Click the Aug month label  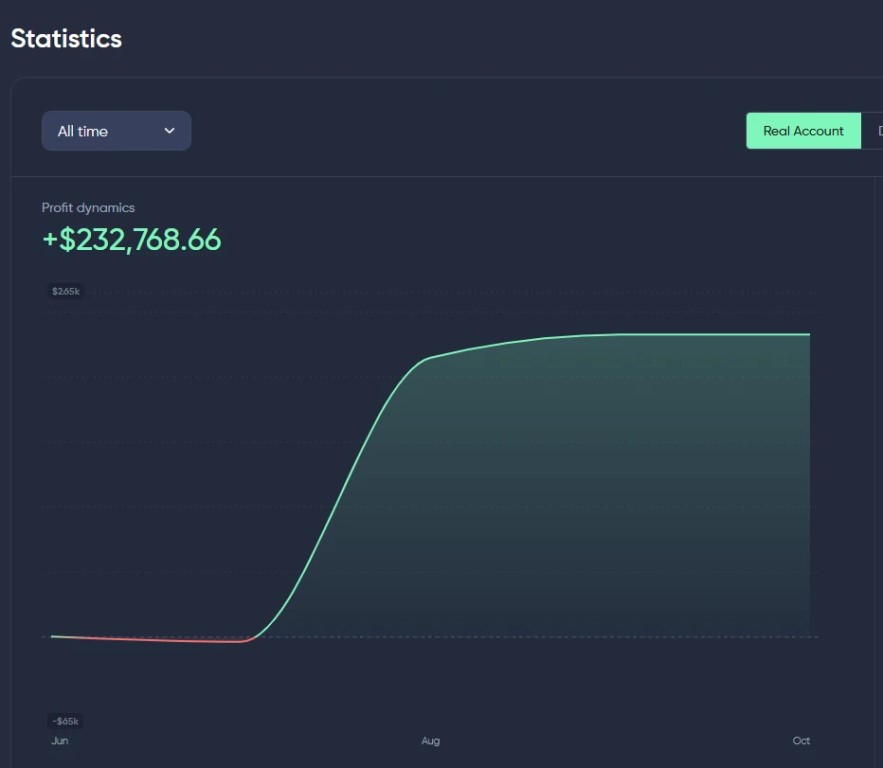coord(431,740)
